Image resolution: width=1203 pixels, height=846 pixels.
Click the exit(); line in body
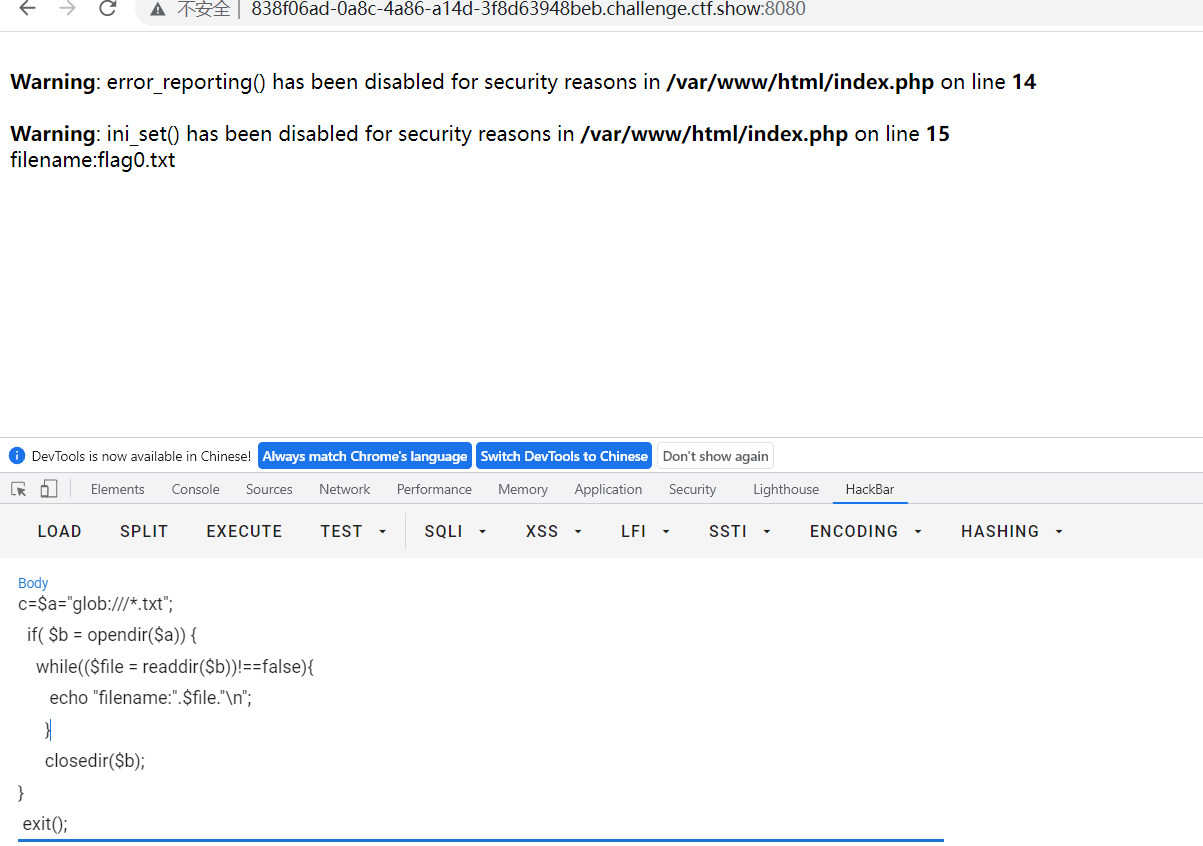coord(45,824)
